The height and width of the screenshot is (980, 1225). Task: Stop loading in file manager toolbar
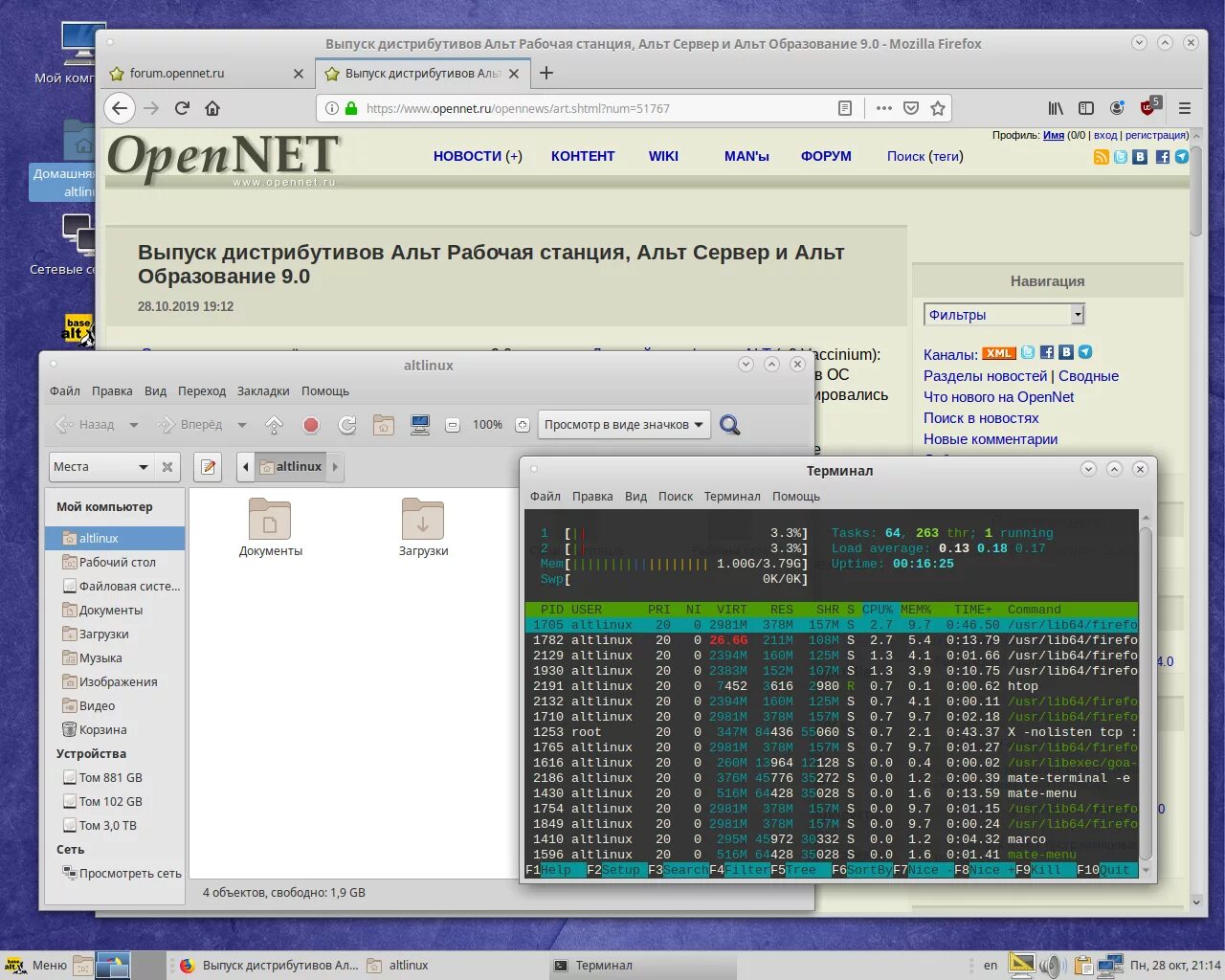pyautogui.click(x=311, y=425)
